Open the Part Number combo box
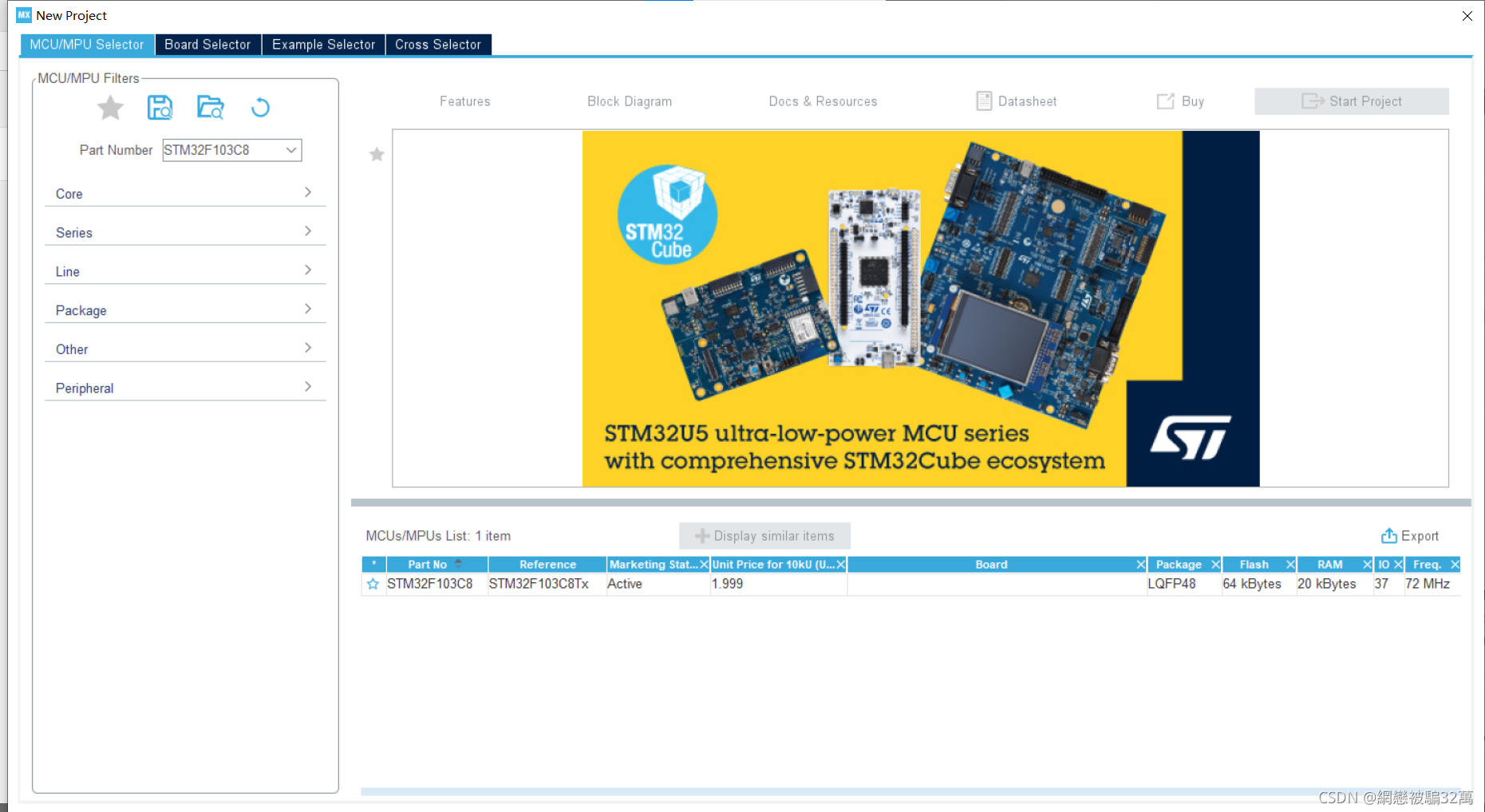 coord(232,150)
